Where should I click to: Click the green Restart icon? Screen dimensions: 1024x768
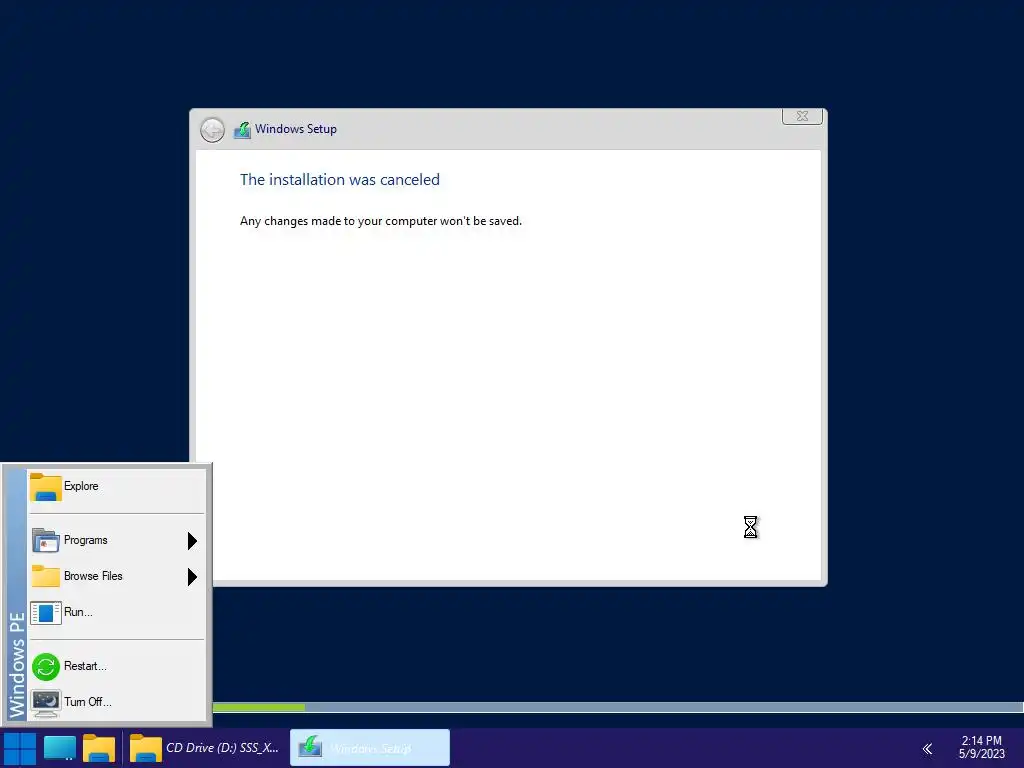pos(46,667)
